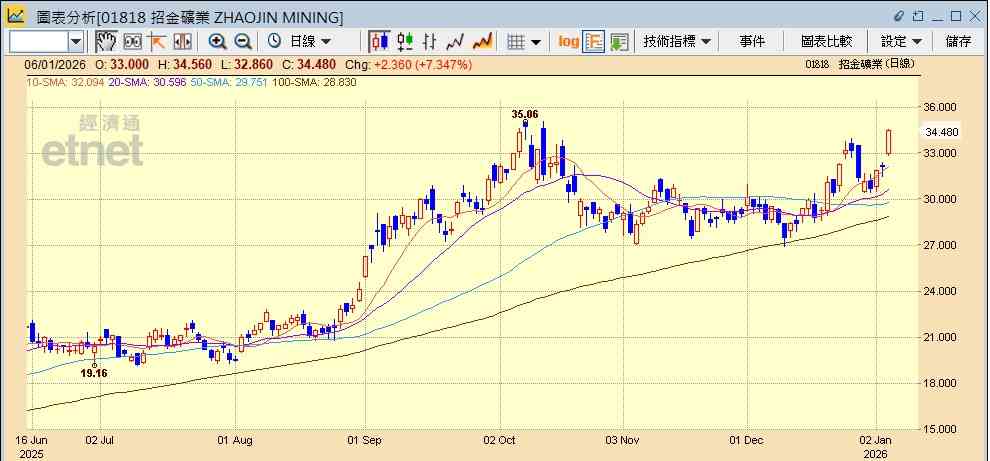The height and width of the screenshot is (461, 990).
Task: Switch to green-black candlestick chart style
Action: 405,42
